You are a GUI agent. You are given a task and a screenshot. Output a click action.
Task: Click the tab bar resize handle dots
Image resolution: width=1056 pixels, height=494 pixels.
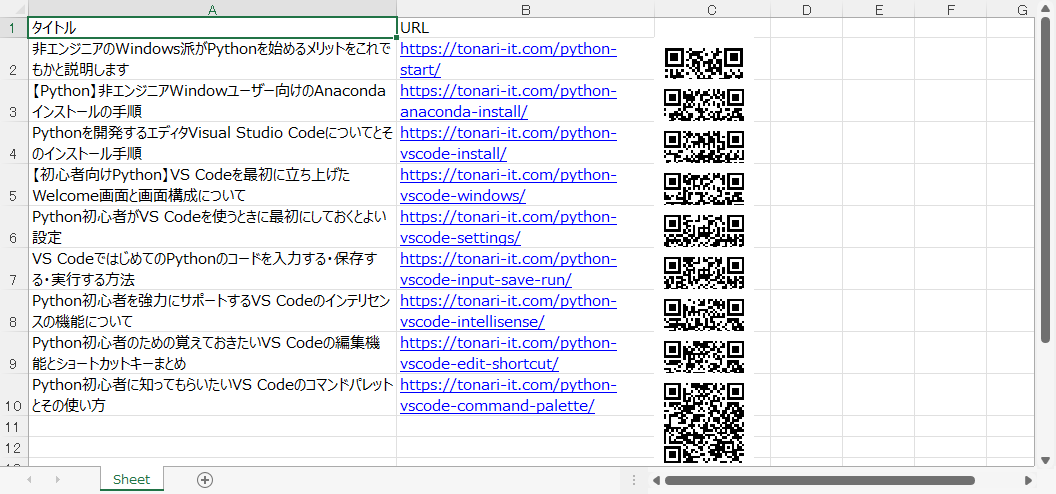pyautogui.click(x=634, y=480)
